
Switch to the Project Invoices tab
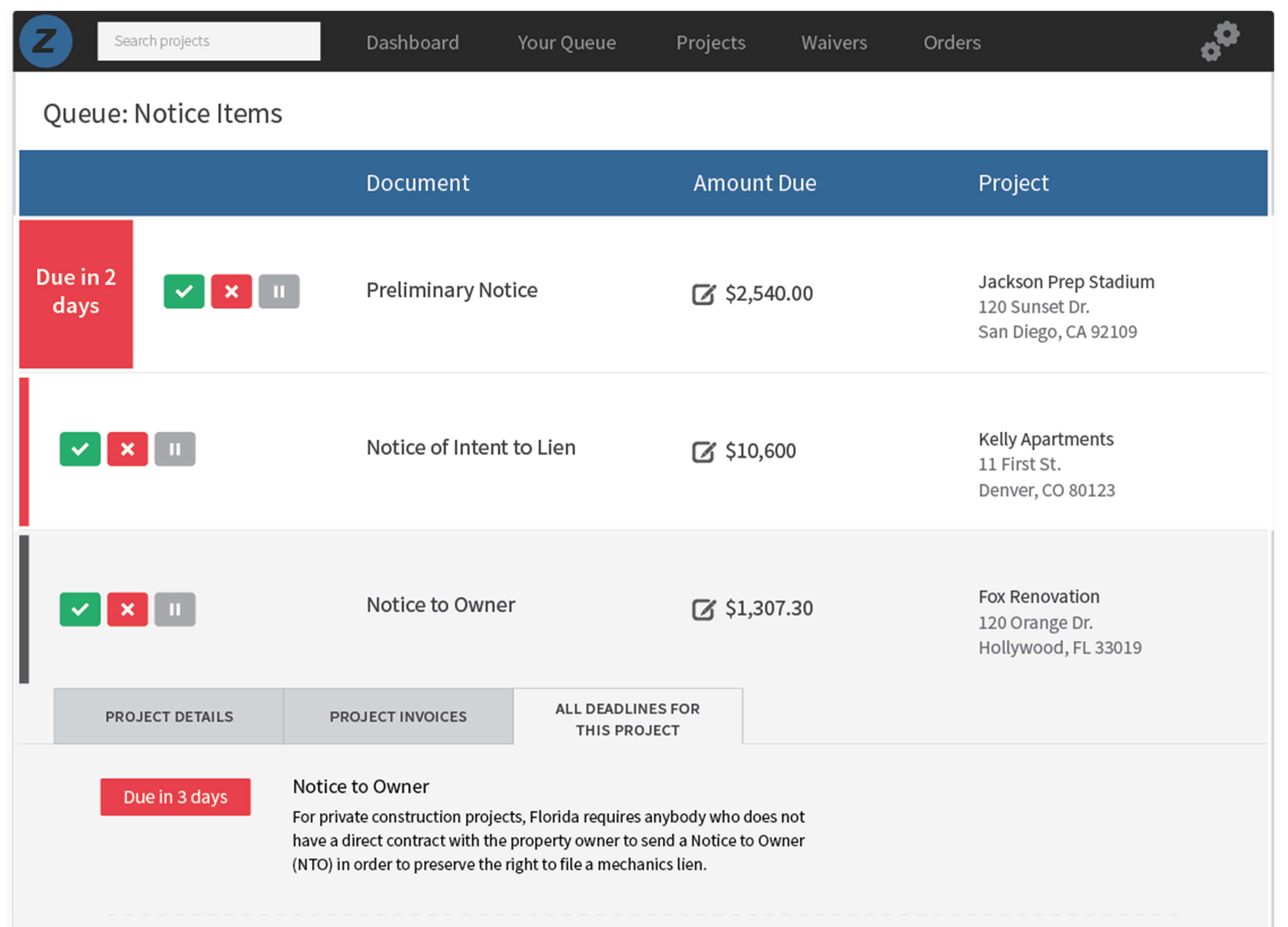click(398, 716)
